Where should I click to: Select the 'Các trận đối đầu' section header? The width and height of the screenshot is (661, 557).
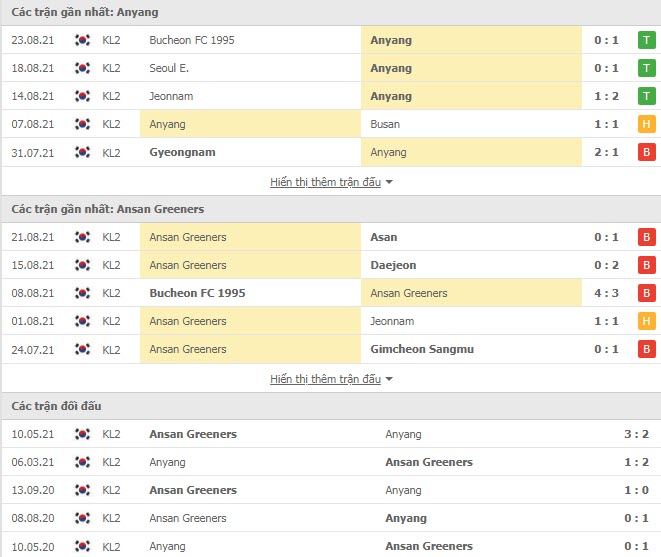56,406
